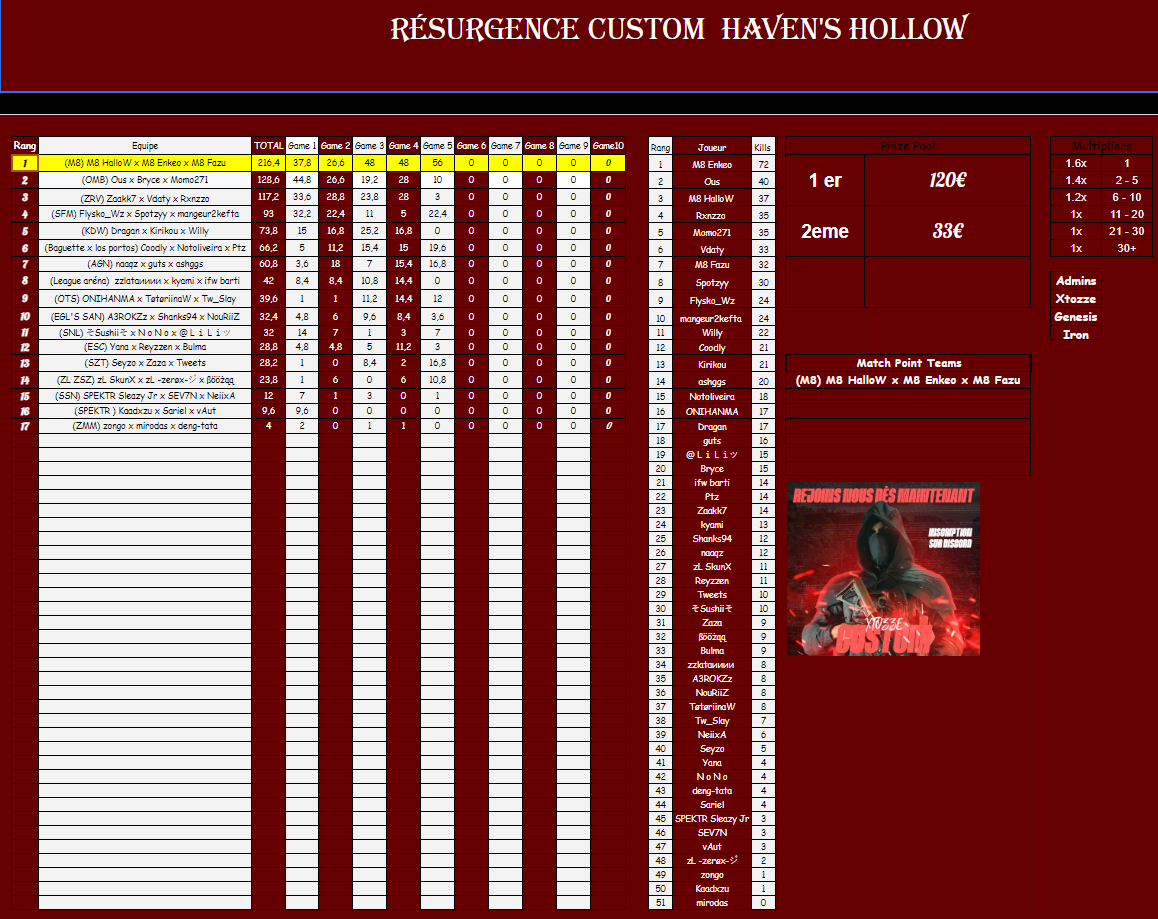
Task: Open the Xtozze Custom Discord promo image
Action: pyautogui.click(x=883, y=569)
